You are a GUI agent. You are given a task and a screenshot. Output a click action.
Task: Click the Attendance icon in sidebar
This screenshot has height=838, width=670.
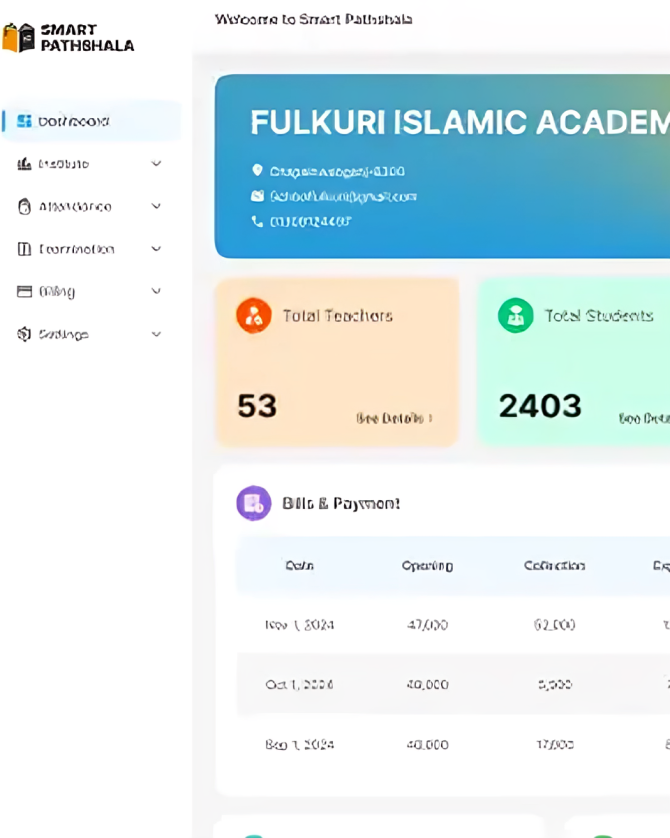[25, 207]
